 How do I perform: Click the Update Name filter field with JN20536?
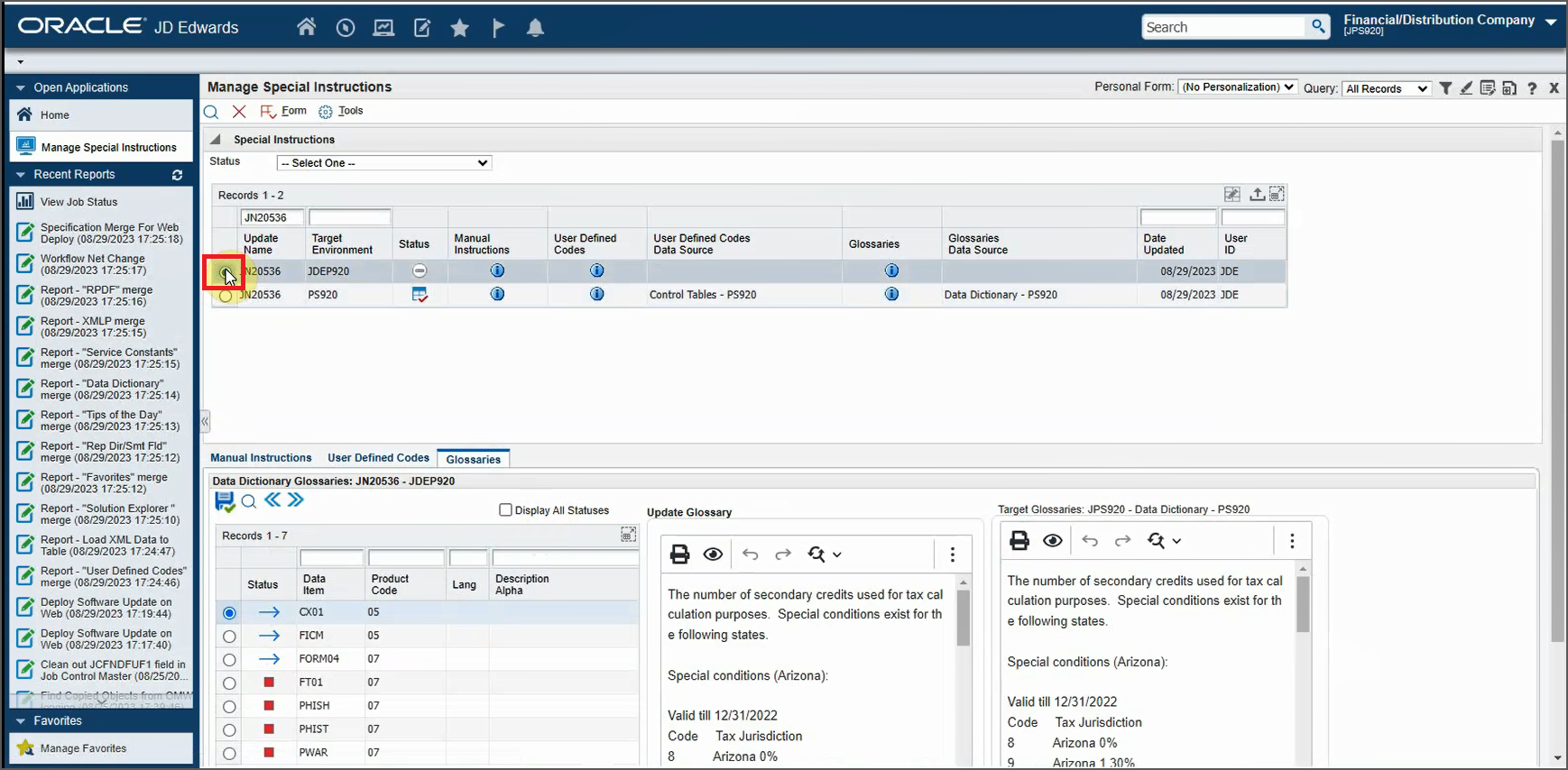[272, 217]
